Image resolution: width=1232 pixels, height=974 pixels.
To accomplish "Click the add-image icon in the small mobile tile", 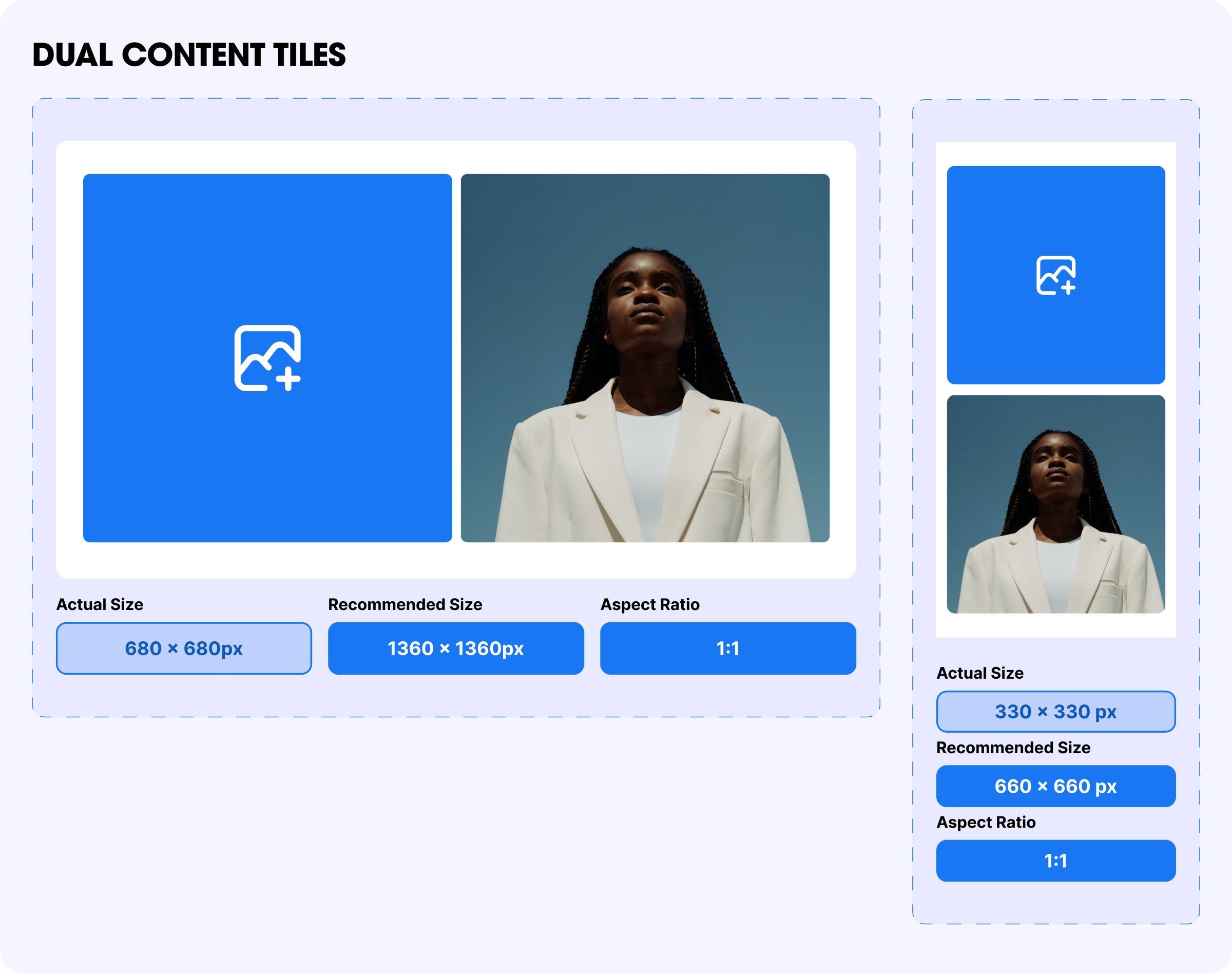I will [x=1056, y=275].
